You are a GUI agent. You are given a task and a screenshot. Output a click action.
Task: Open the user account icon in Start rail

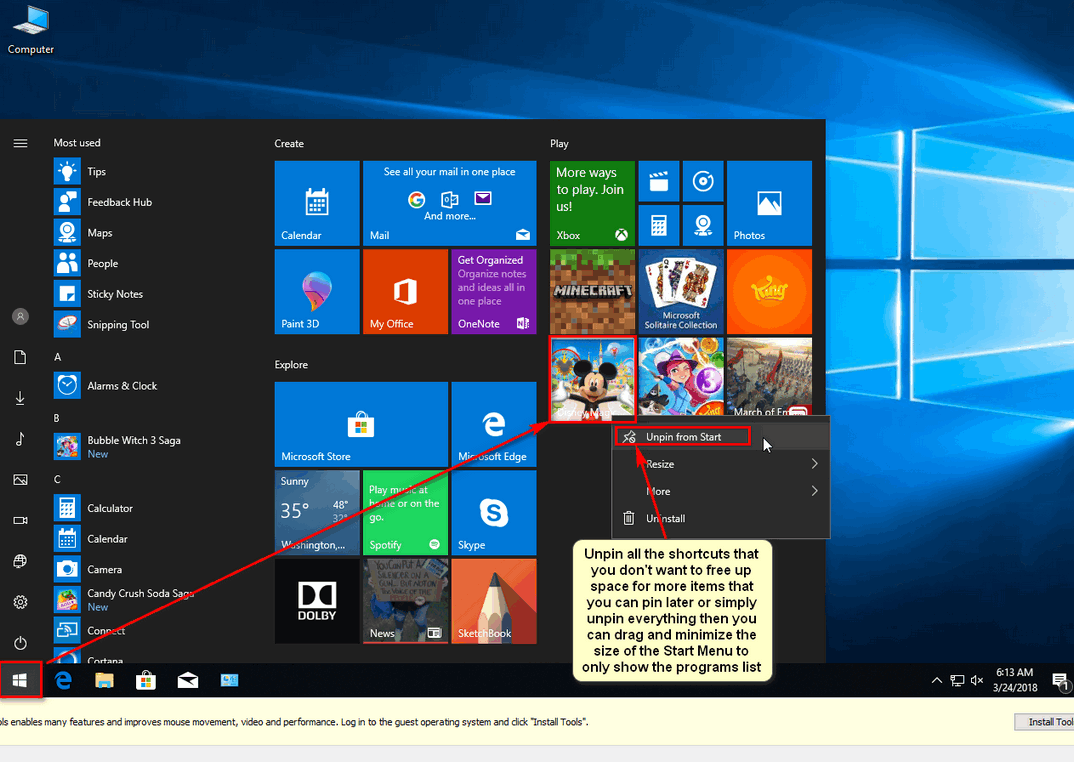tap(21, 317)
